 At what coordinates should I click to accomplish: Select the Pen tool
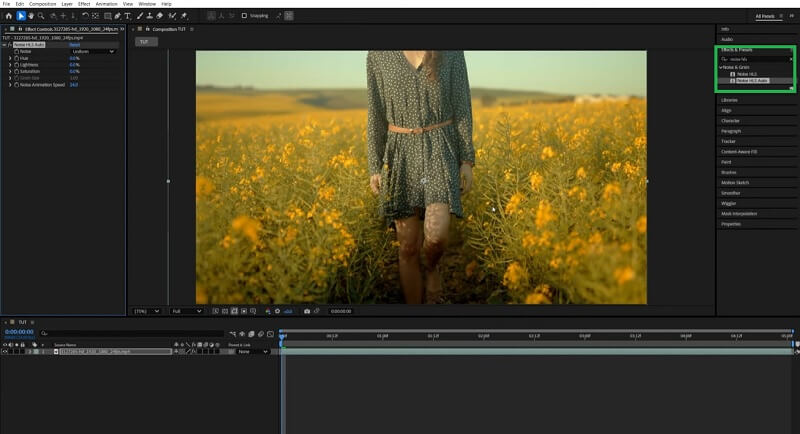[117, 16]
